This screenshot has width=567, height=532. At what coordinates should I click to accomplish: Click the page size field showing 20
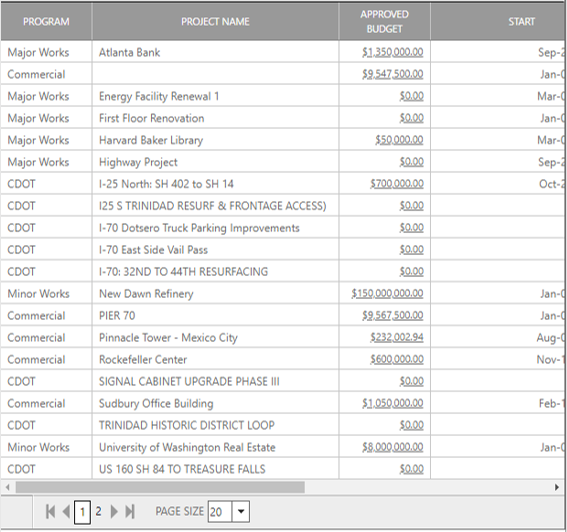pyautogui.click(x=220, y=511)
